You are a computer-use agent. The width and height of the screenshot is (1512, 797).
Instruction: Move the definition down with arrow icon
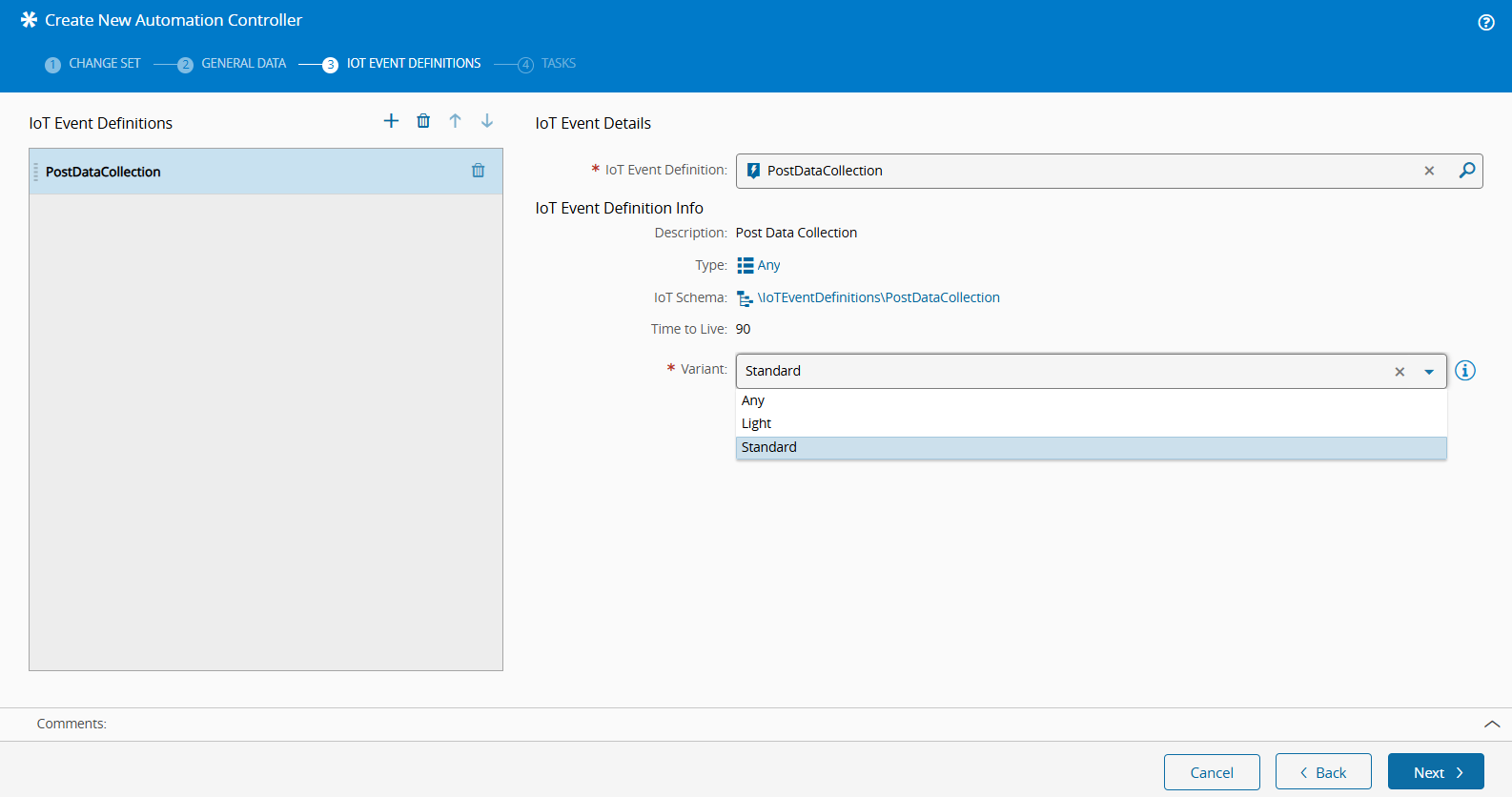click(x=487, y=121)
